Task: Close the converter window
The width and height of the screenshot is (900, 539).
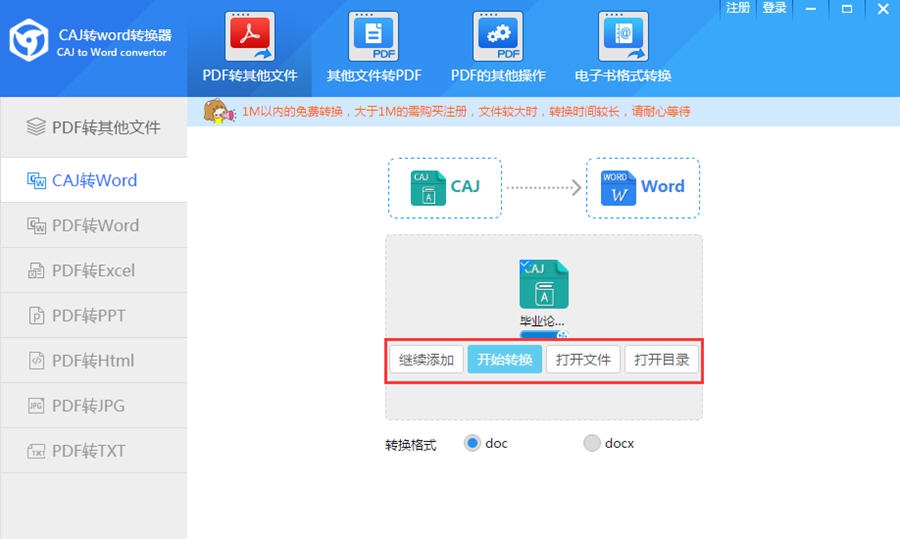Action: point(883,9)
